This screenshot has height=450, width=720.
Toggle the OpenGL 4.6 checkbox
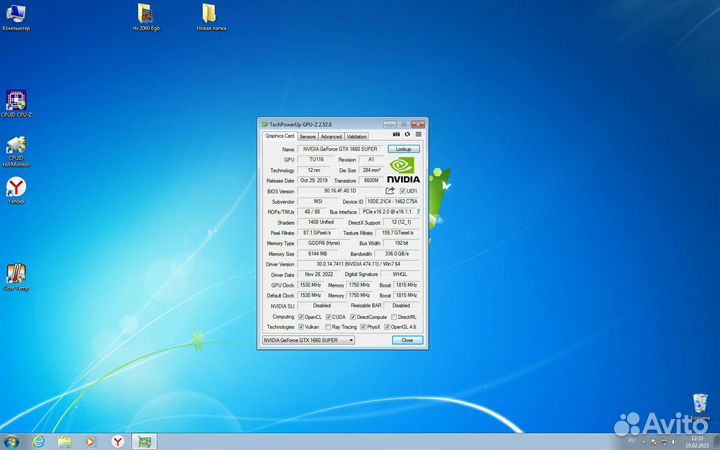[387, 327]
